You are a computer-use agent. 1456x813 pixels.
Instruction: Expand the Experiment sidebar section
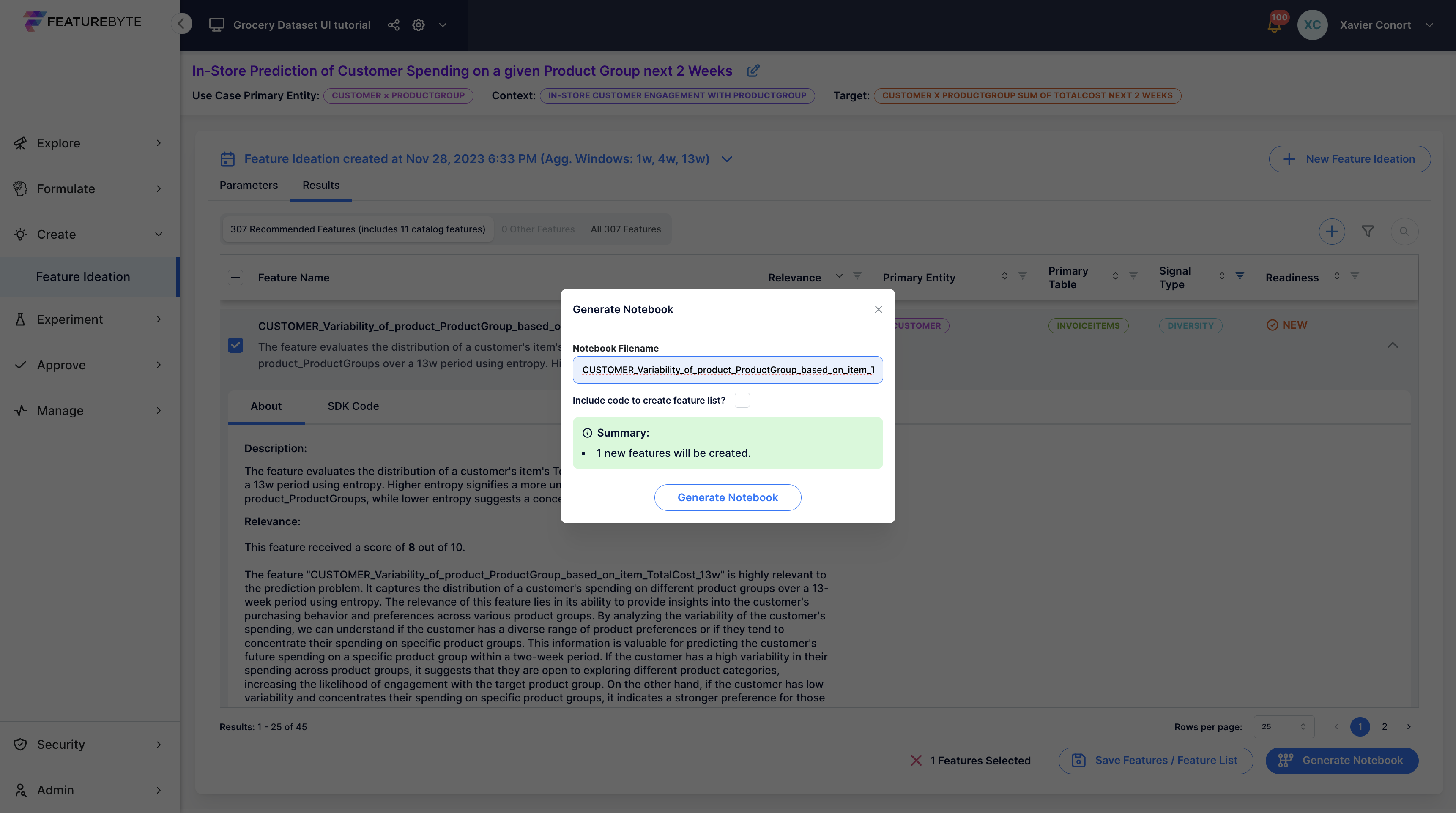click(x=89, y=319)
